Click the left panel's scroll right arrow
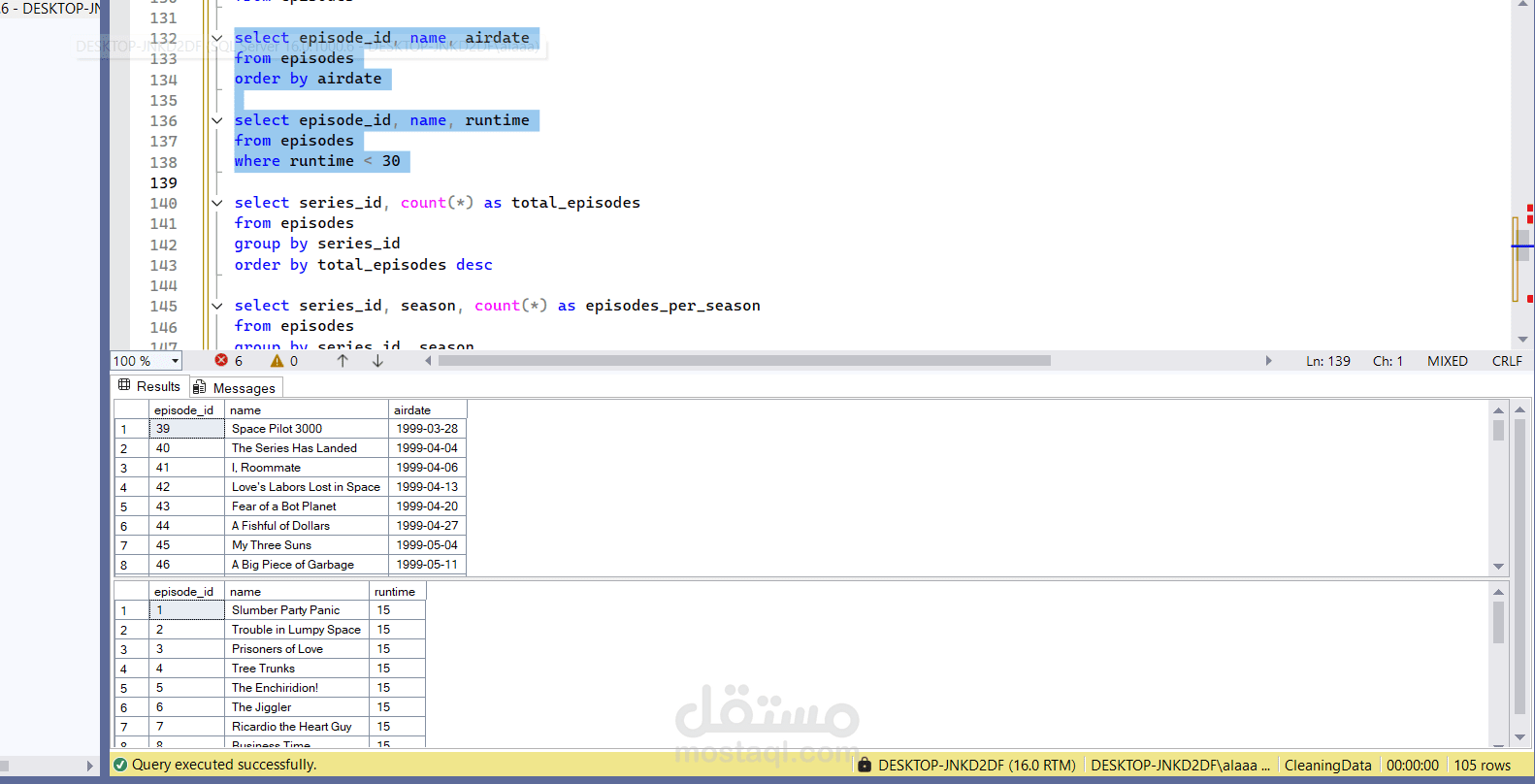 [90, 766]
